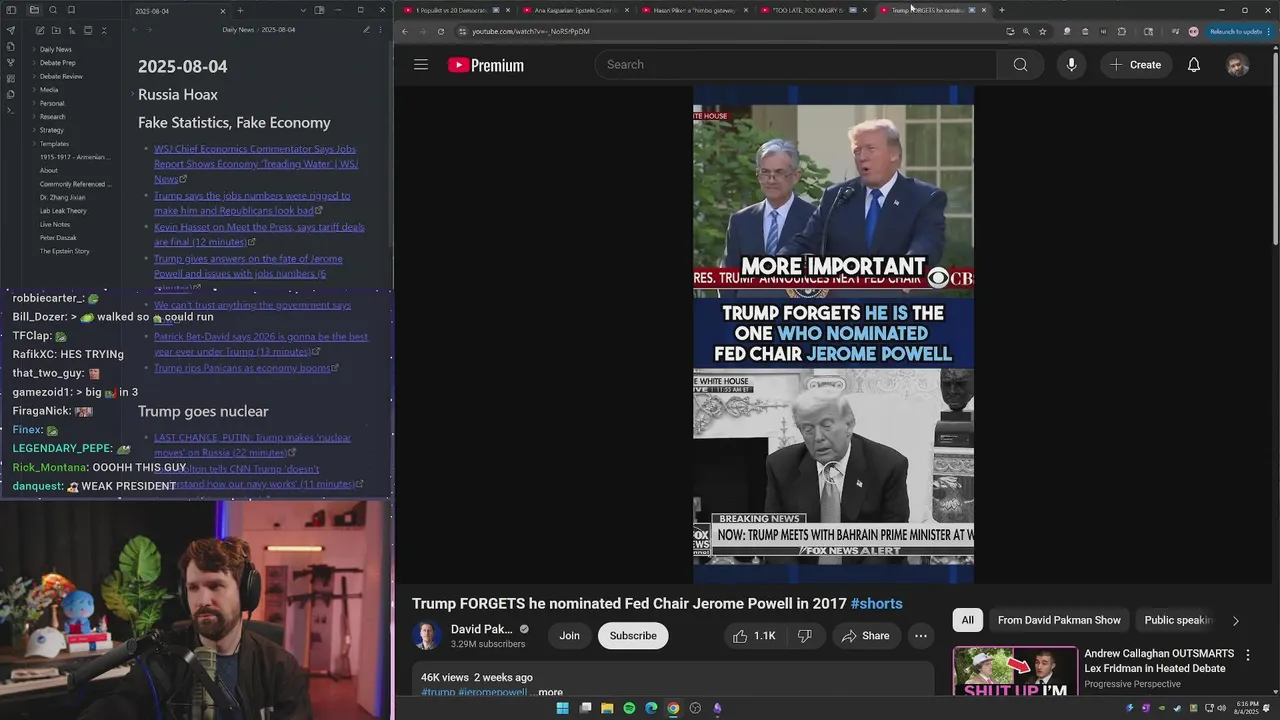This screenshot has width=1280, height=720.
Task: Create new folder icon in Obsidian
Action: (x=54, y=30)
